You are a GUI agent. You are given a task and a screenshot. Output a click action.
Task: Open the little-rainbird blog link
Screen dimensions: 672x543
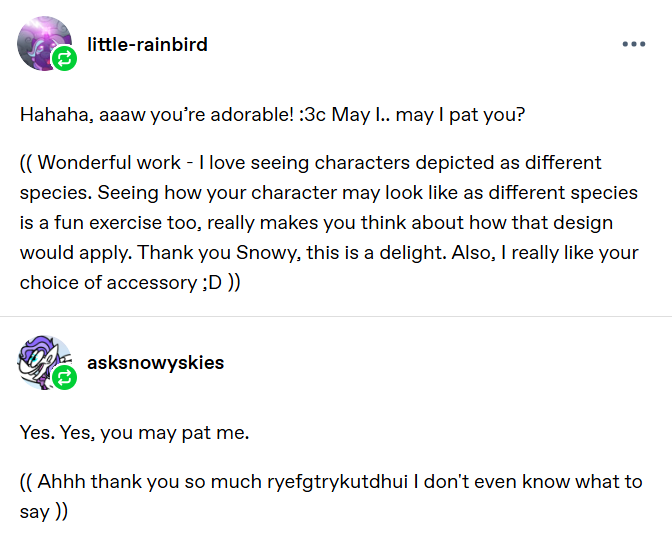[147, 45]
